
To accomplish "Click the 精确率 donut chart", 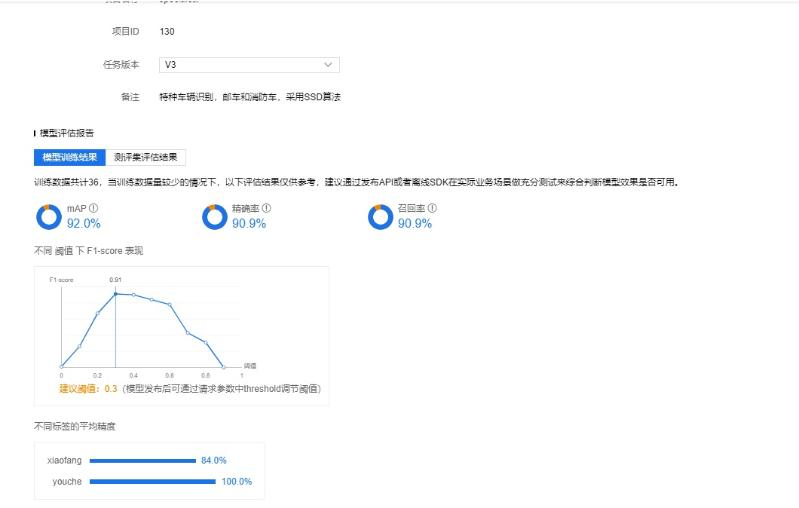I will click(215, 217).
